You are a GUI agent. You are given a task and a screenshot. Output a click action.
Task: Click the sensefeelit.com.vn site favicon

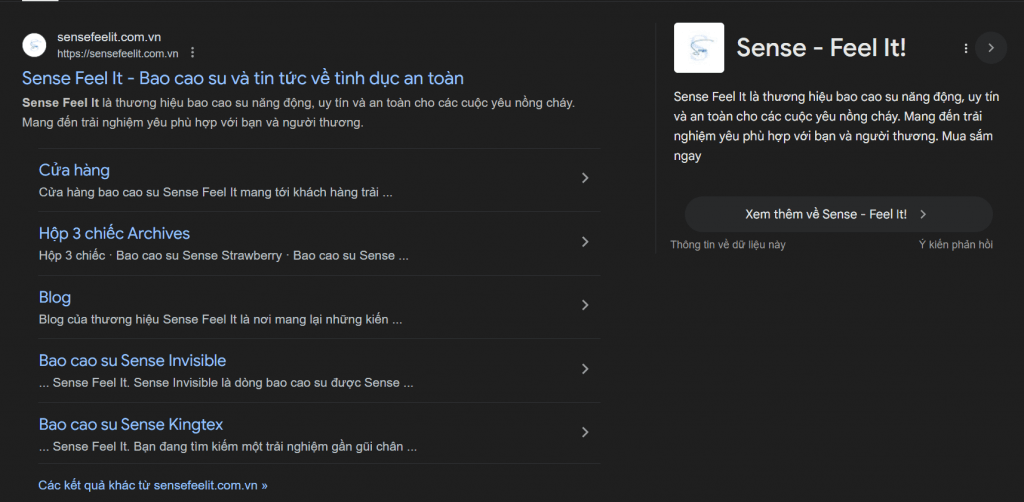click(x=34, y=45)
